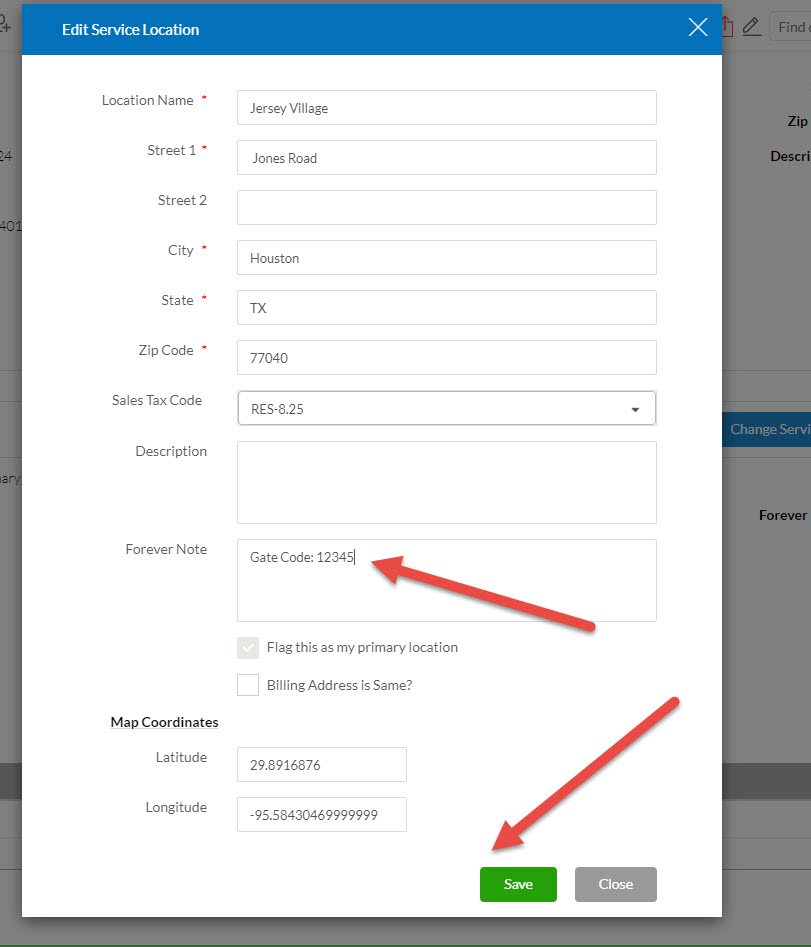Focus the Zip Code field

pos(446,358)
